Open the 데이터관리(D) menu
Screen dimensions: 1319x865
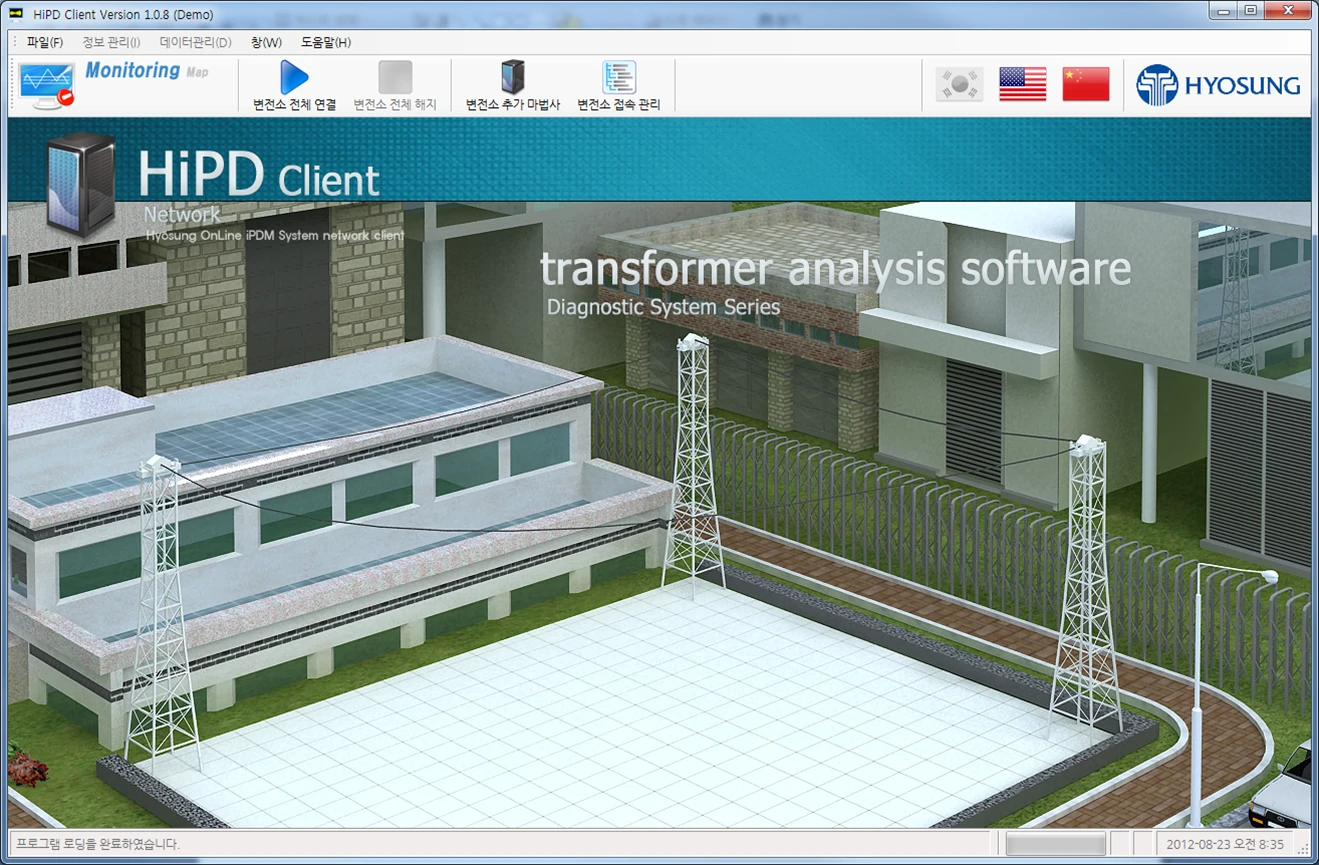pyautogui.click(x=195, y=42)
